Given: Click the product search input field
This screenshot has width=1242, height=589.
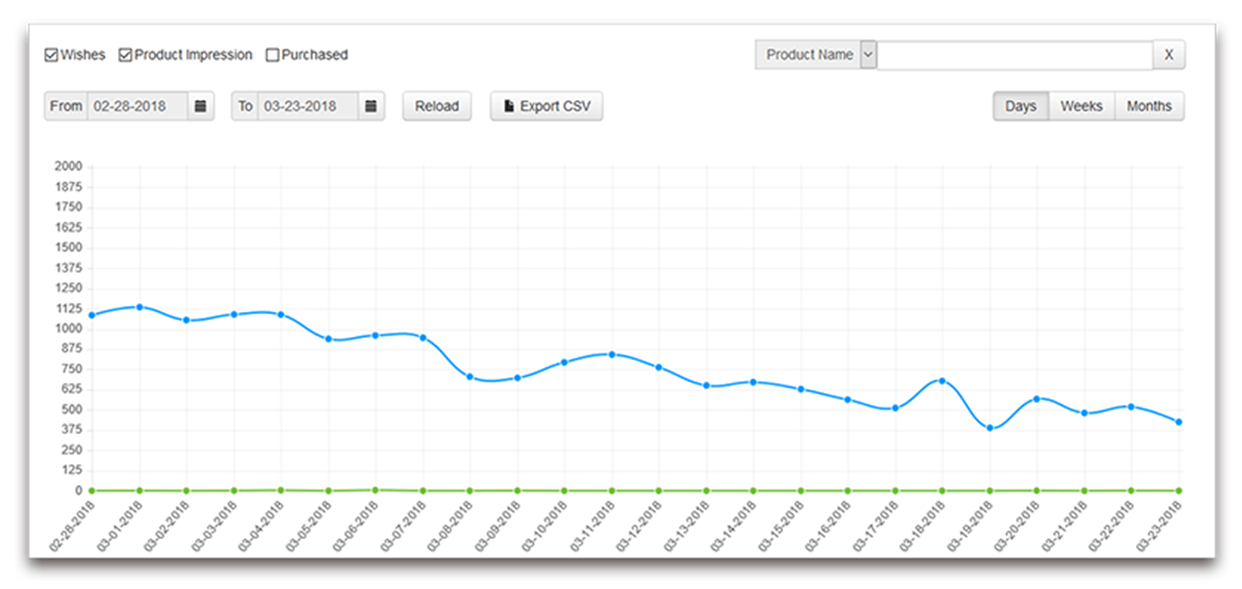Looking at the screenshot, I should point(1014,55).
